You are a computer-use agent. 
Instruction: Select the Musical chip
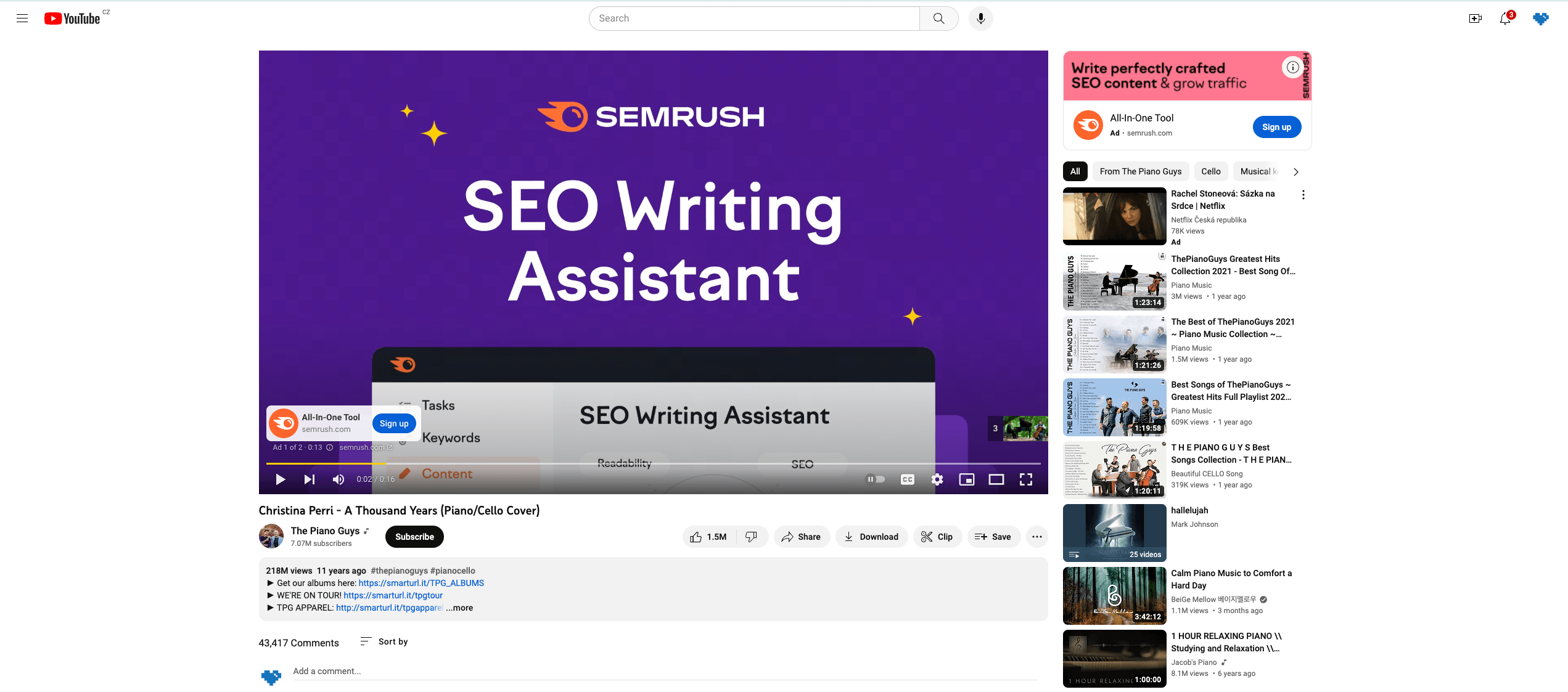pos(1258,171)
